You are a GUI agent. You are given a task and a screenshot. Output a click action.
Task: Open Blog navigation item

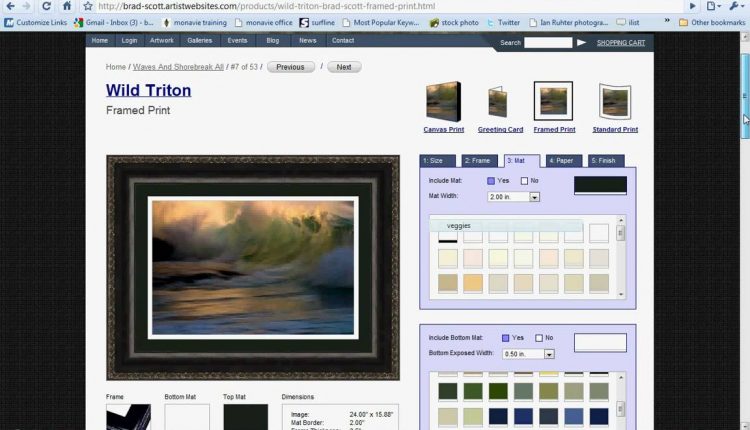(273, 41)
